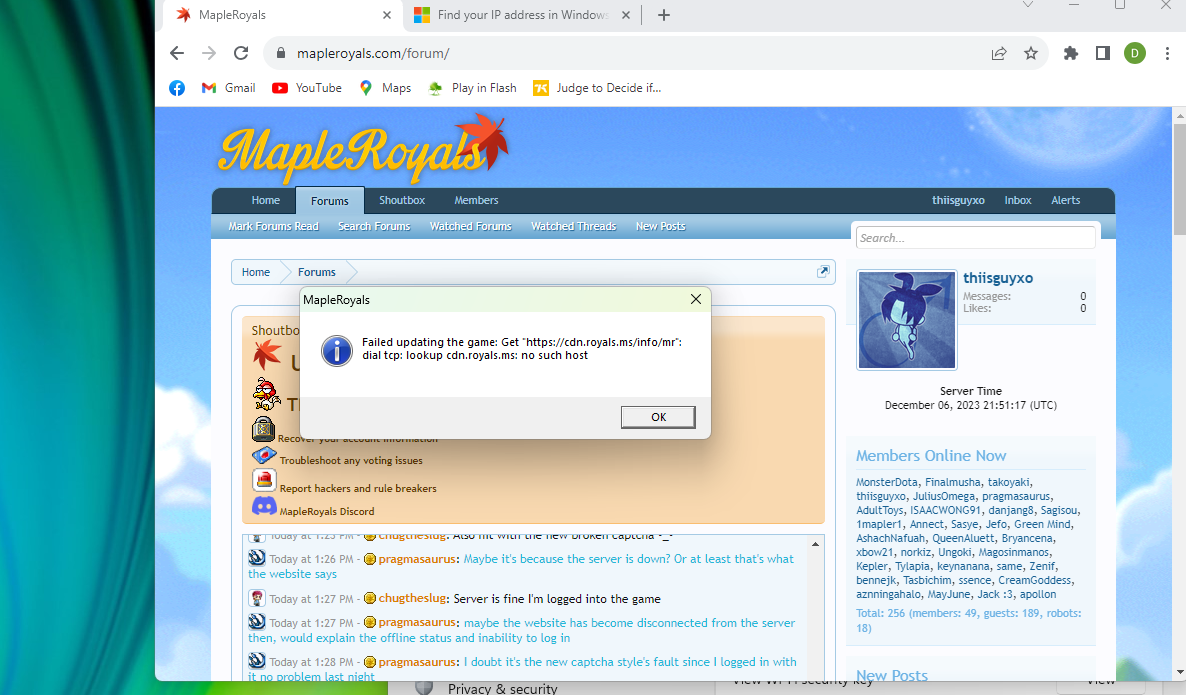This screenshot has height=695, width=1186.
Task: Open QueenAluett's member profile
Action: coord(963,538)
